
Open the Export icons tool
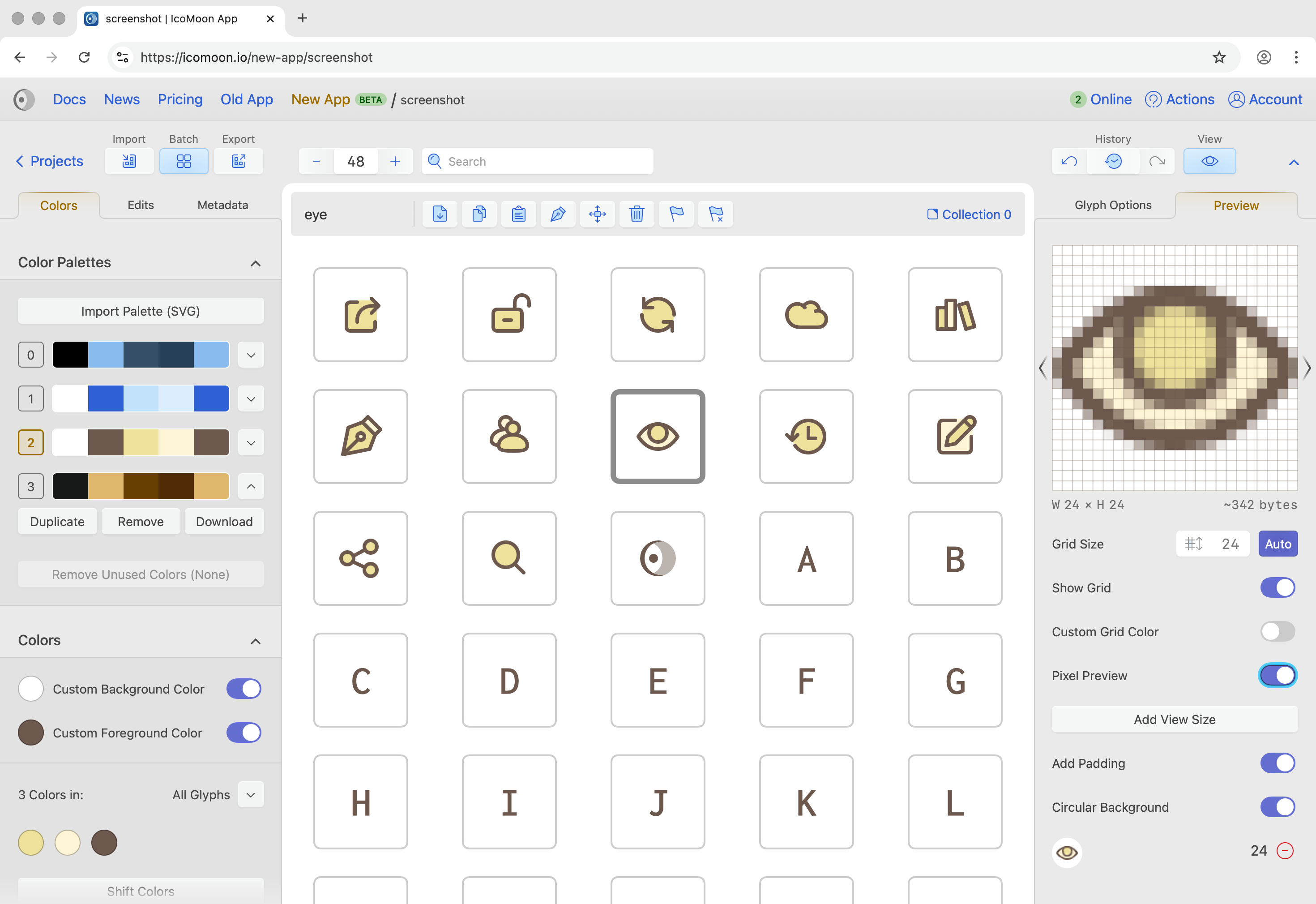click(x=239, y=161)
